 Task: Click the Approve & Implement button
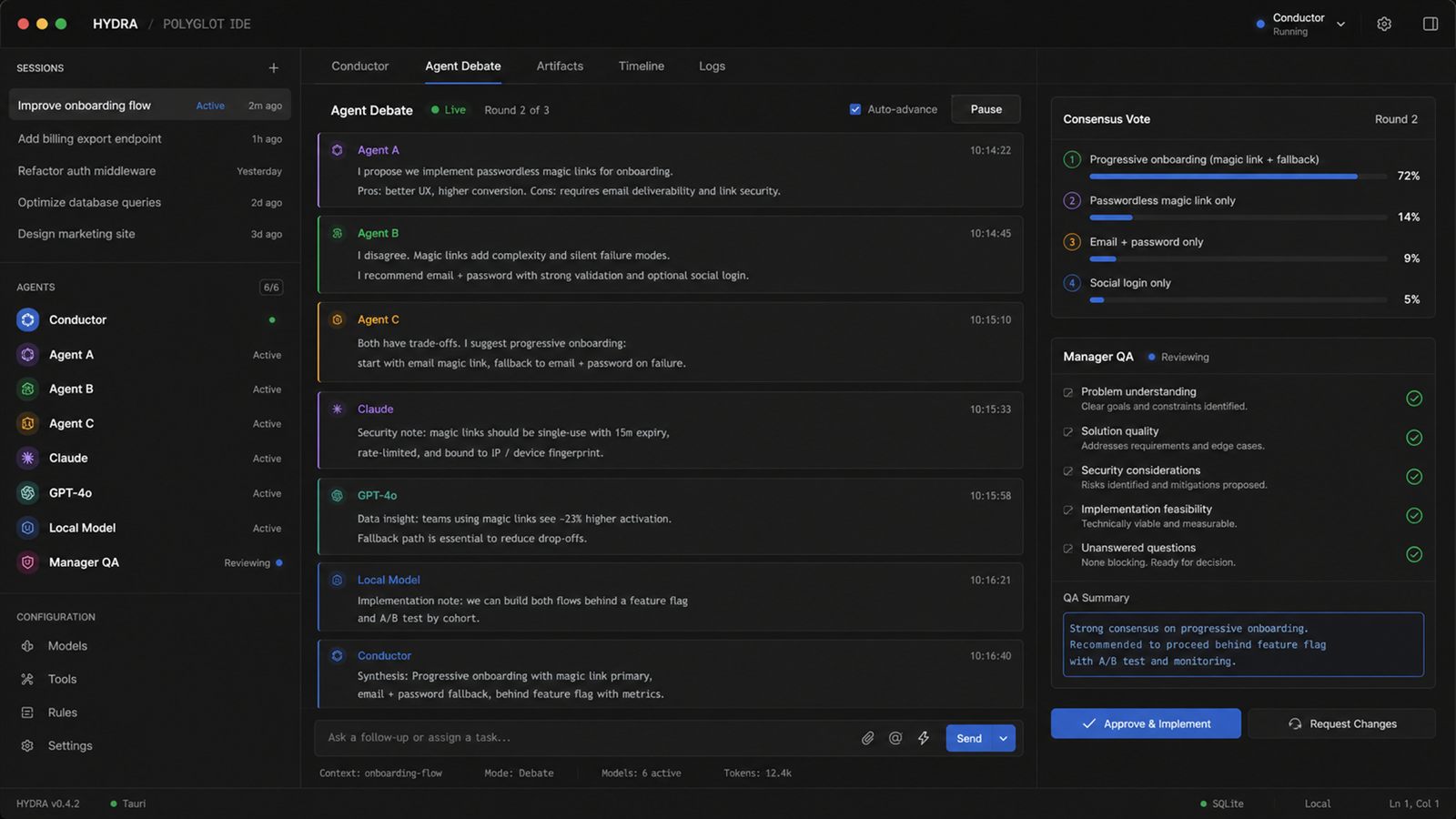coord(1146,723)
